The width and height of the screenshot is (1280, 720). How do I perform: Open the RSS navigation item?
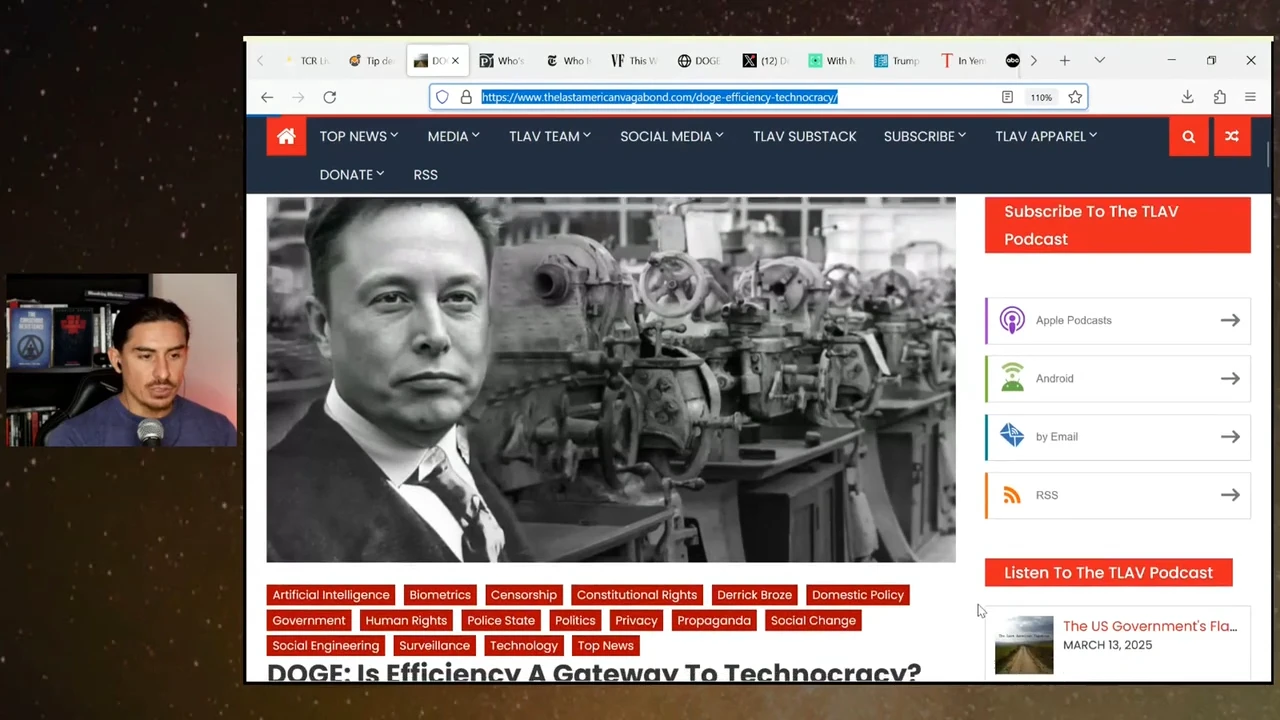[426, 175]
